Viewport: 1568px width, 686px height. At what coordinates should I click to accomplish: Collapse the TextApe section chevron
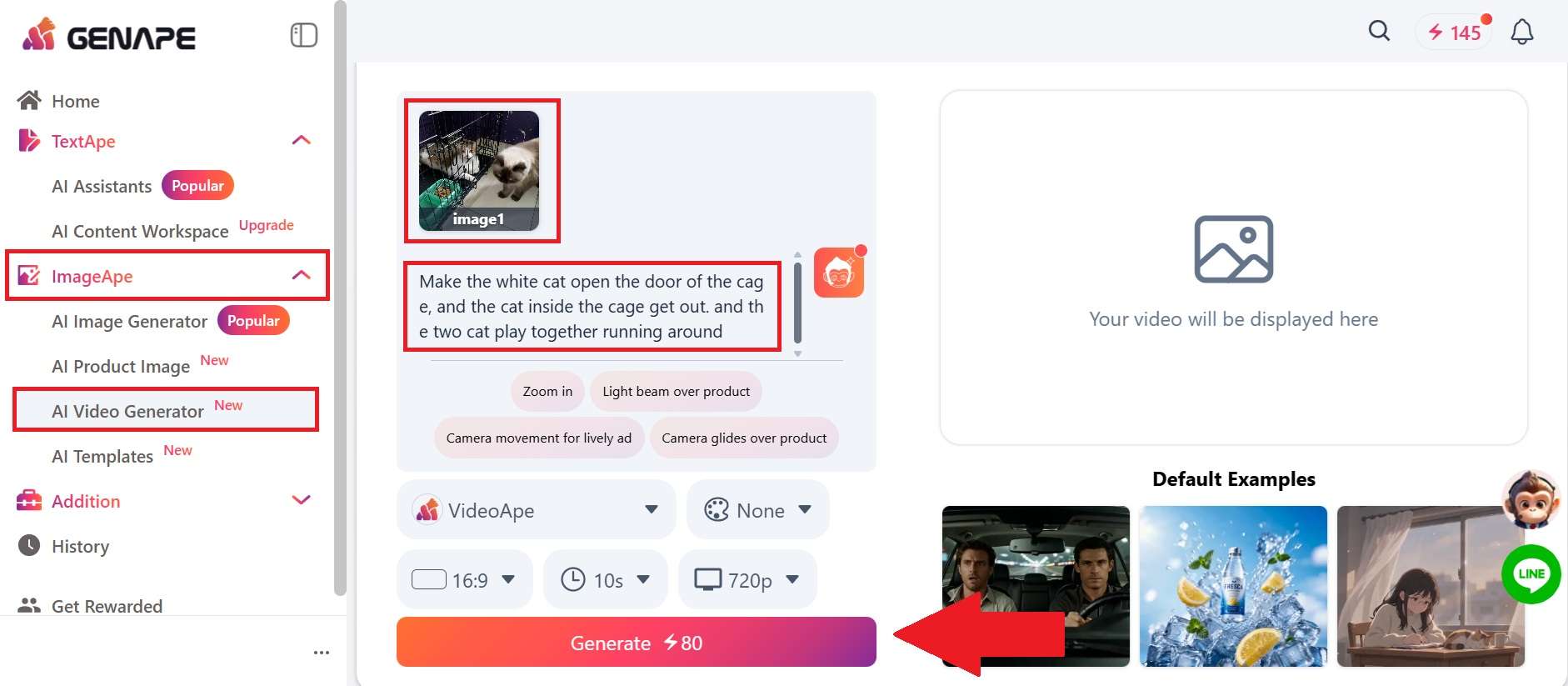click(x=302, y=140)
